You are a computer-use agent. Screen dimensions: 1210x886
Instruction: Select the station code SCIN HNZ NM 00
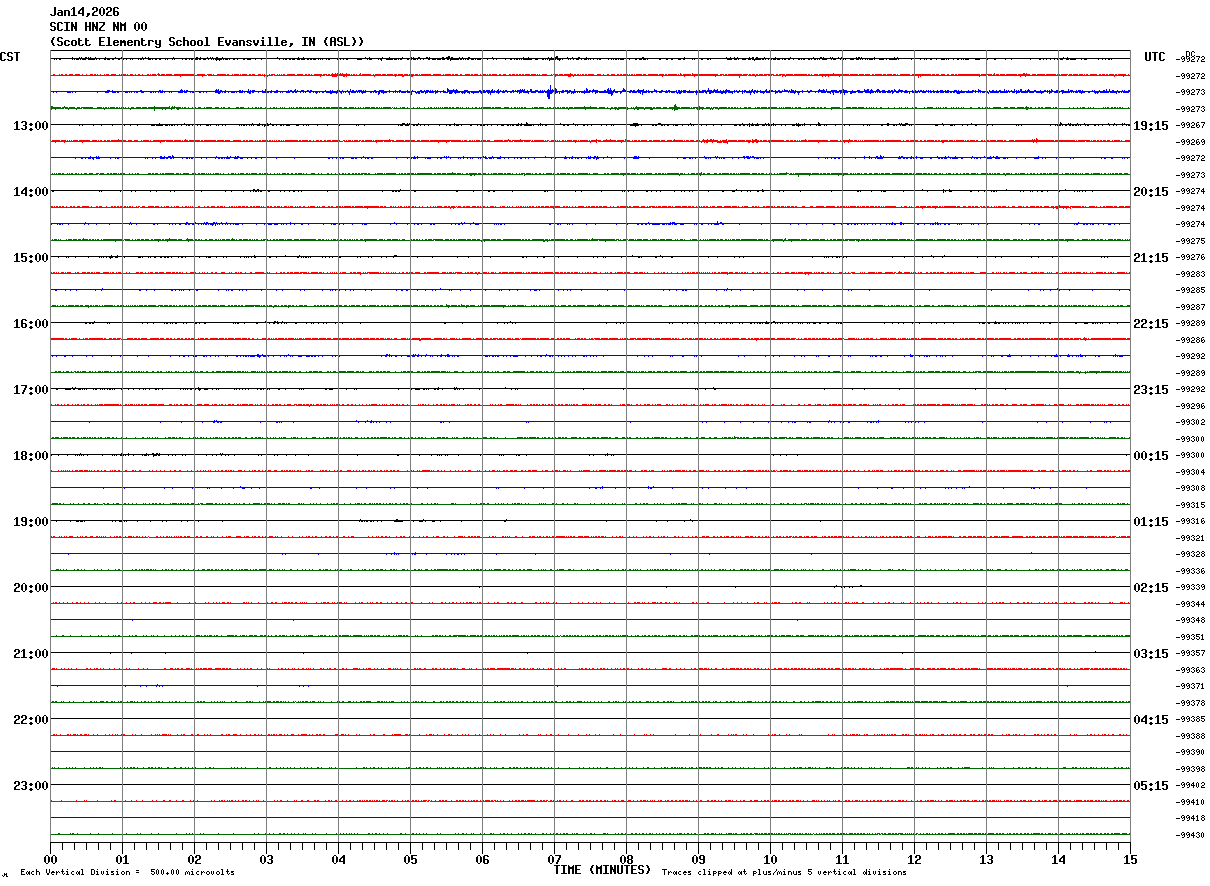tap(98, 27)
